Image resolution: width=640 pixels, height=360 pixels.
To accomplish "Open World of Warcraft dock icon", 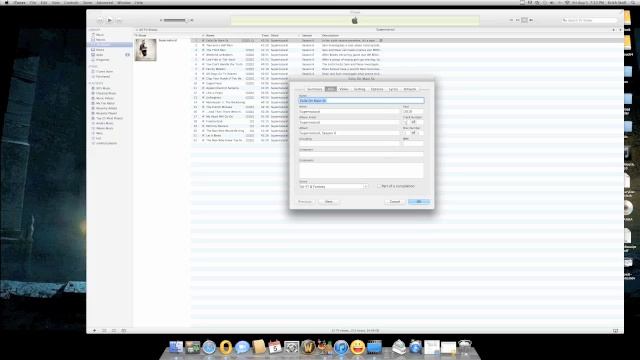I will pos(308,347).
